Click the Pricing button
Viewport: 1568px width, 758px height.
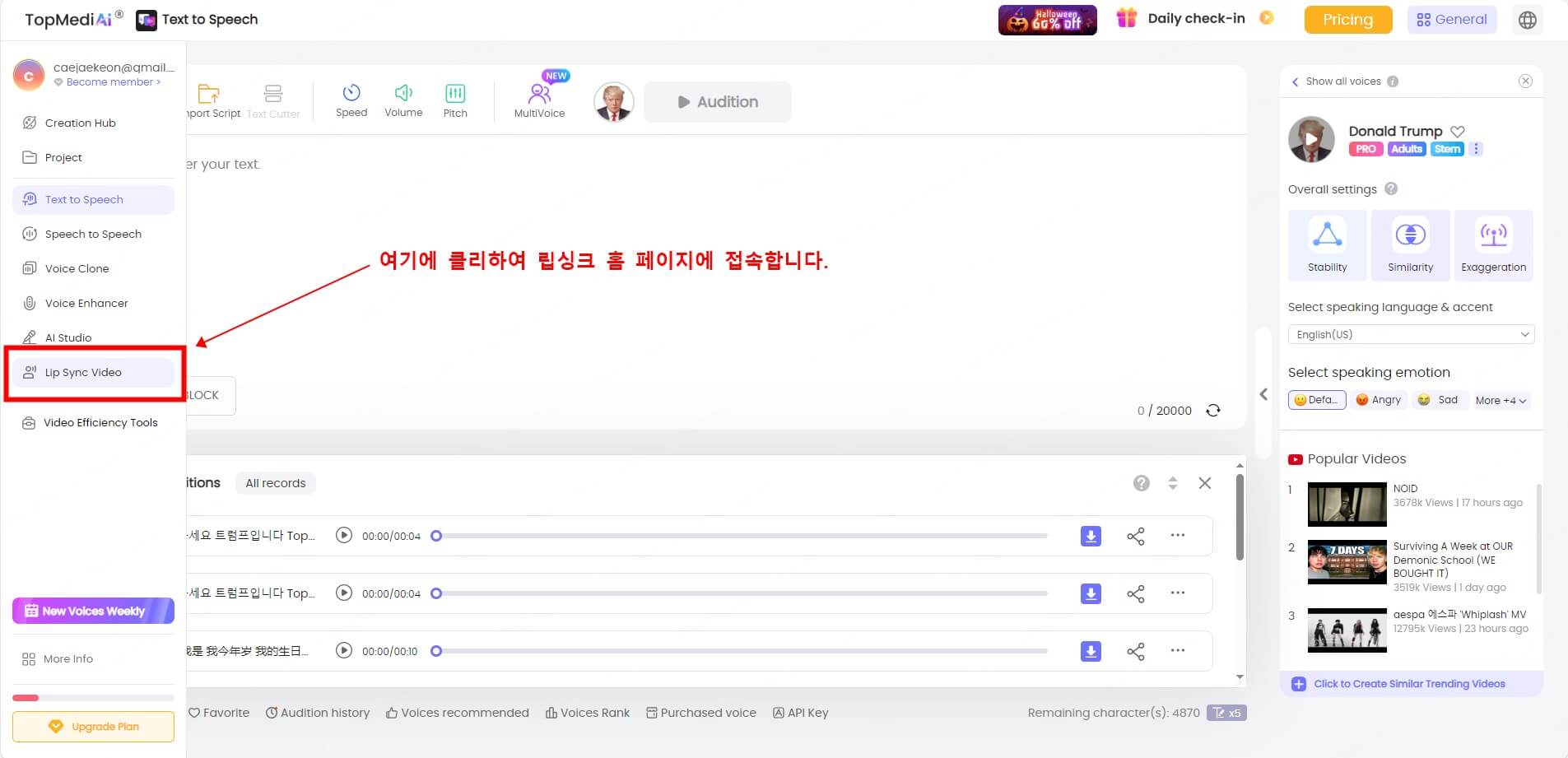coord(1348,20)
